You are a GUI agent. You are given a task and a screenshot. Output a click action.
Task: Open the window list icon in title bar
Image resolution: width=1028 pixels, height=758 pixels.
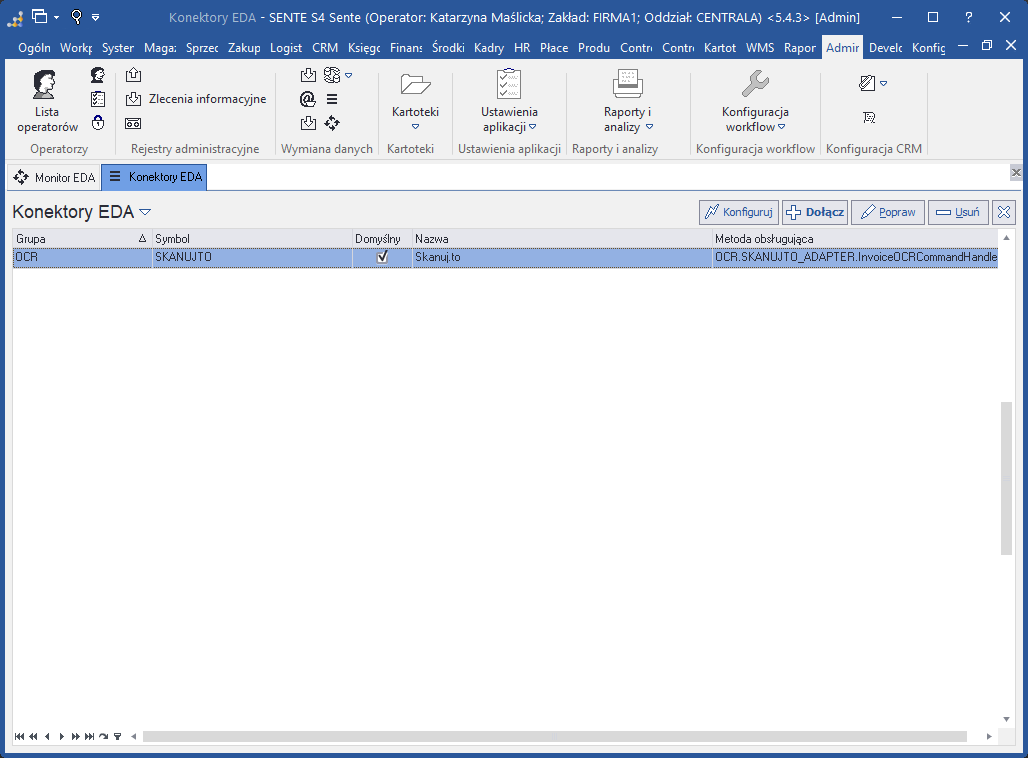pyautogui.click(x=40, y=16)
